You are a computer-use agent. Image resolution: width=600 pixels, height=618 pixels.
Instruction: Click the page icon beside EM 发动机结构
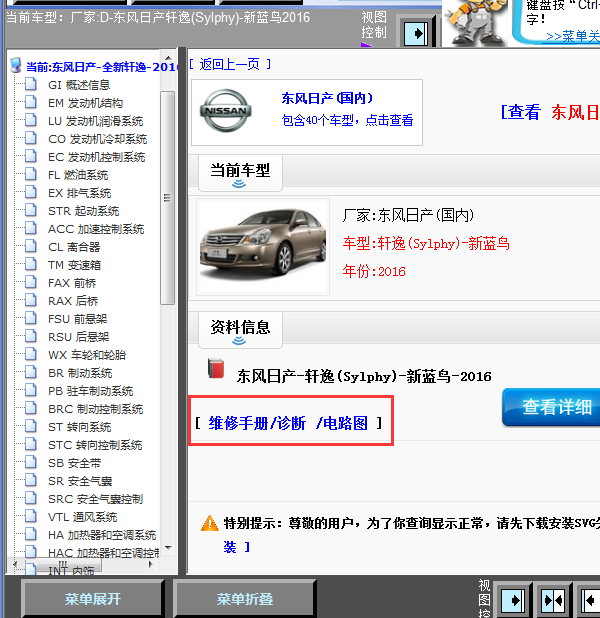pyautogui.click(x=31, y=102)
